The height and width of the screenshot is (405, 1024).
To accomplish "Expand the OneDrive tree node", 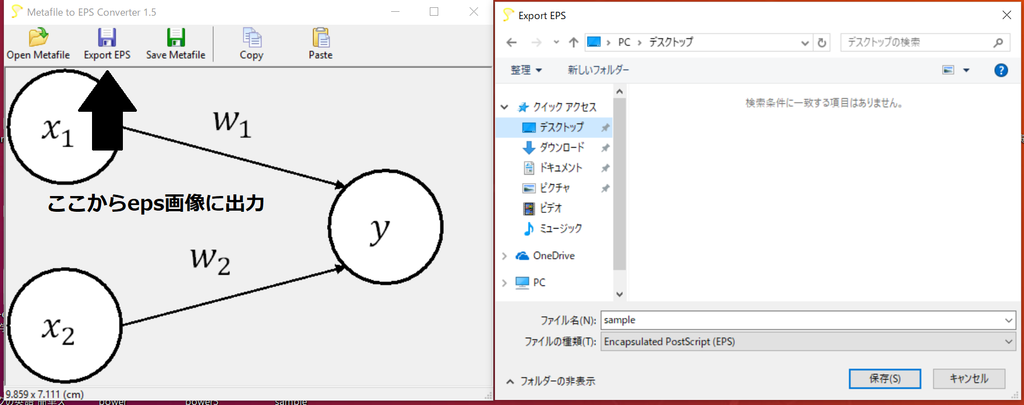I will pos(504,256).
